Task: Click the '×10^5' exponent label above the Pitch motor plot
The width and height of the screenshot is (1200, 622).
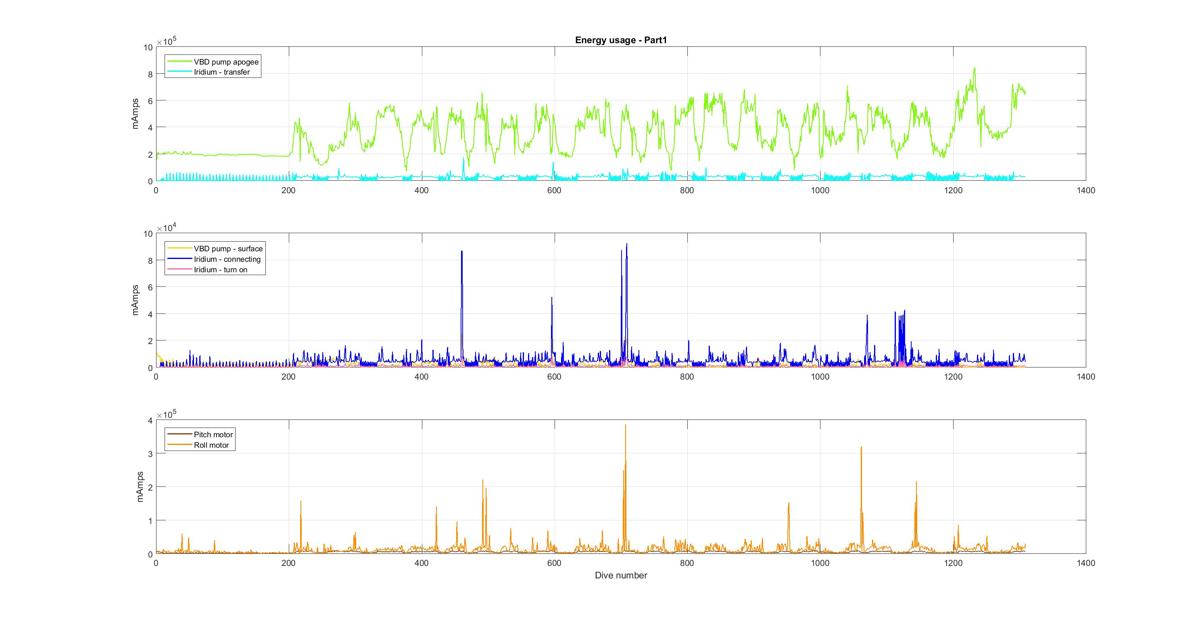Action: (167, 412)
